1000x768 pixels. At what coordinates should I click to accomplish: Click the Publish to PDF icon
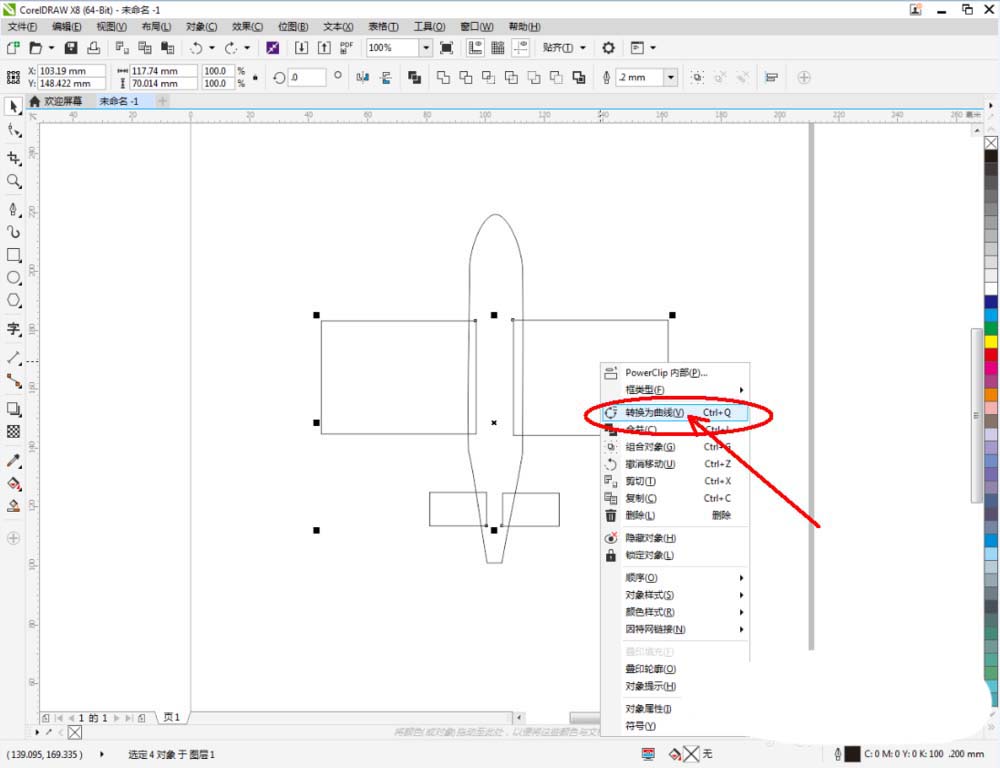tap(346, 48)
